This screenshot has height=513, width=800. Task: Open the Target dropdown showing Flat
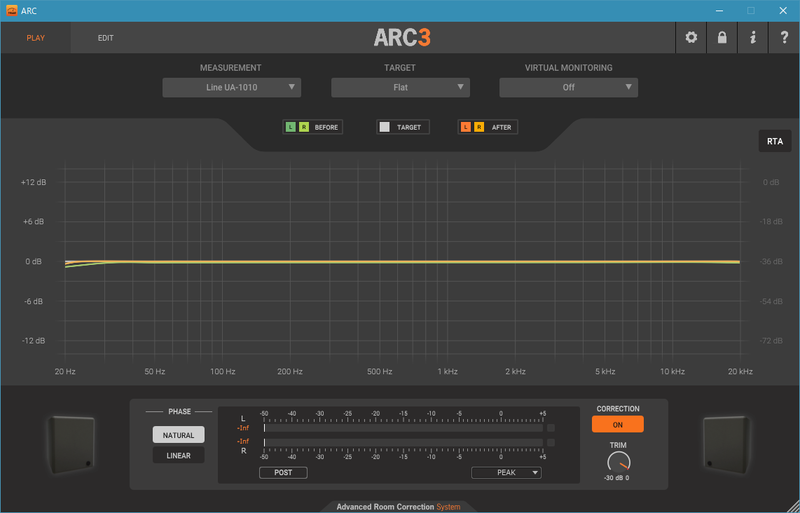tap(401, 87)
